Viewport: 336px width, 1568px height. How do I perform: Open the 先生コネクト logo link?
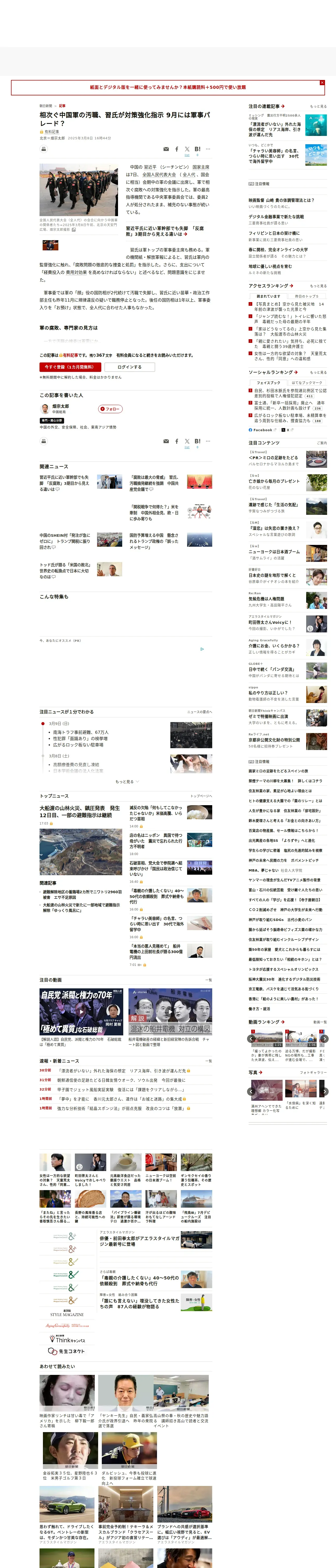tap(66, 1351)
